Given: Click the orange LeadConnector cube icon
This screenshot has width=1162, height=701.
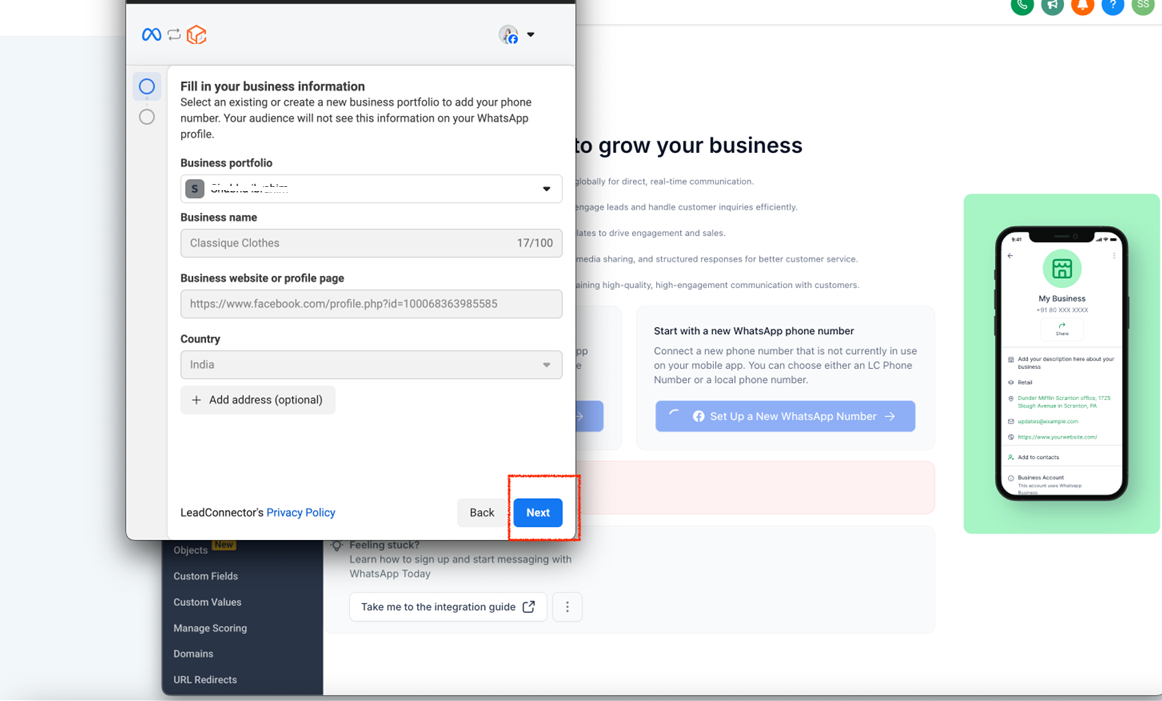Looking at the screenshot, I should (196, 35).
